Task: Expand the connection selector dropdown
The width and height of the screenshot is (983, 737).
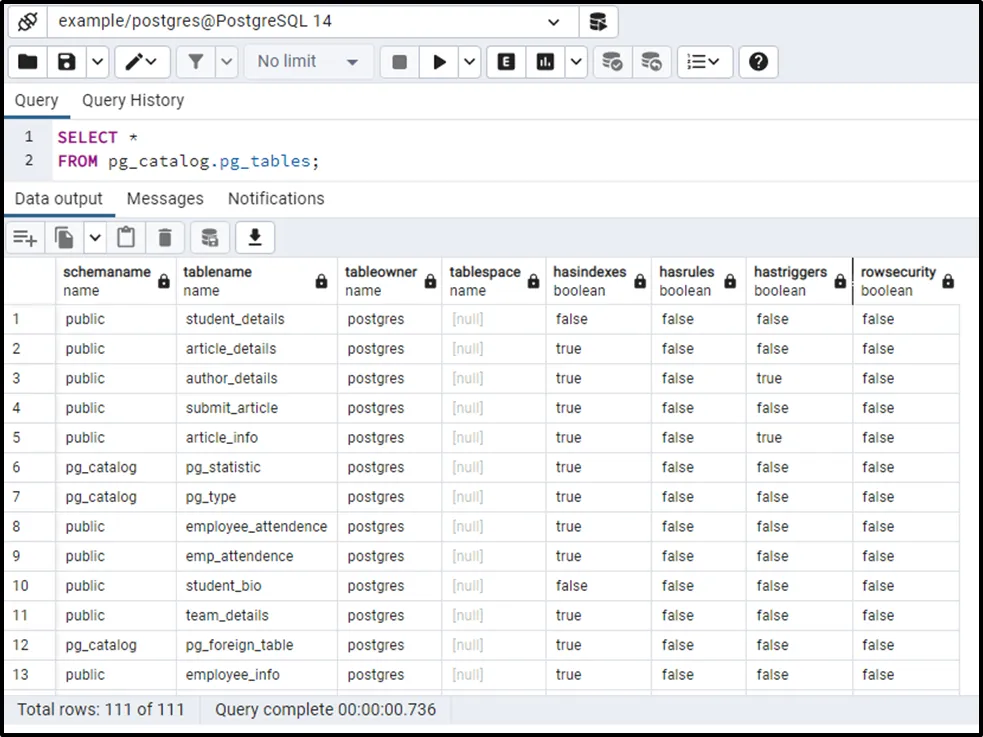Action: (554, 21)
